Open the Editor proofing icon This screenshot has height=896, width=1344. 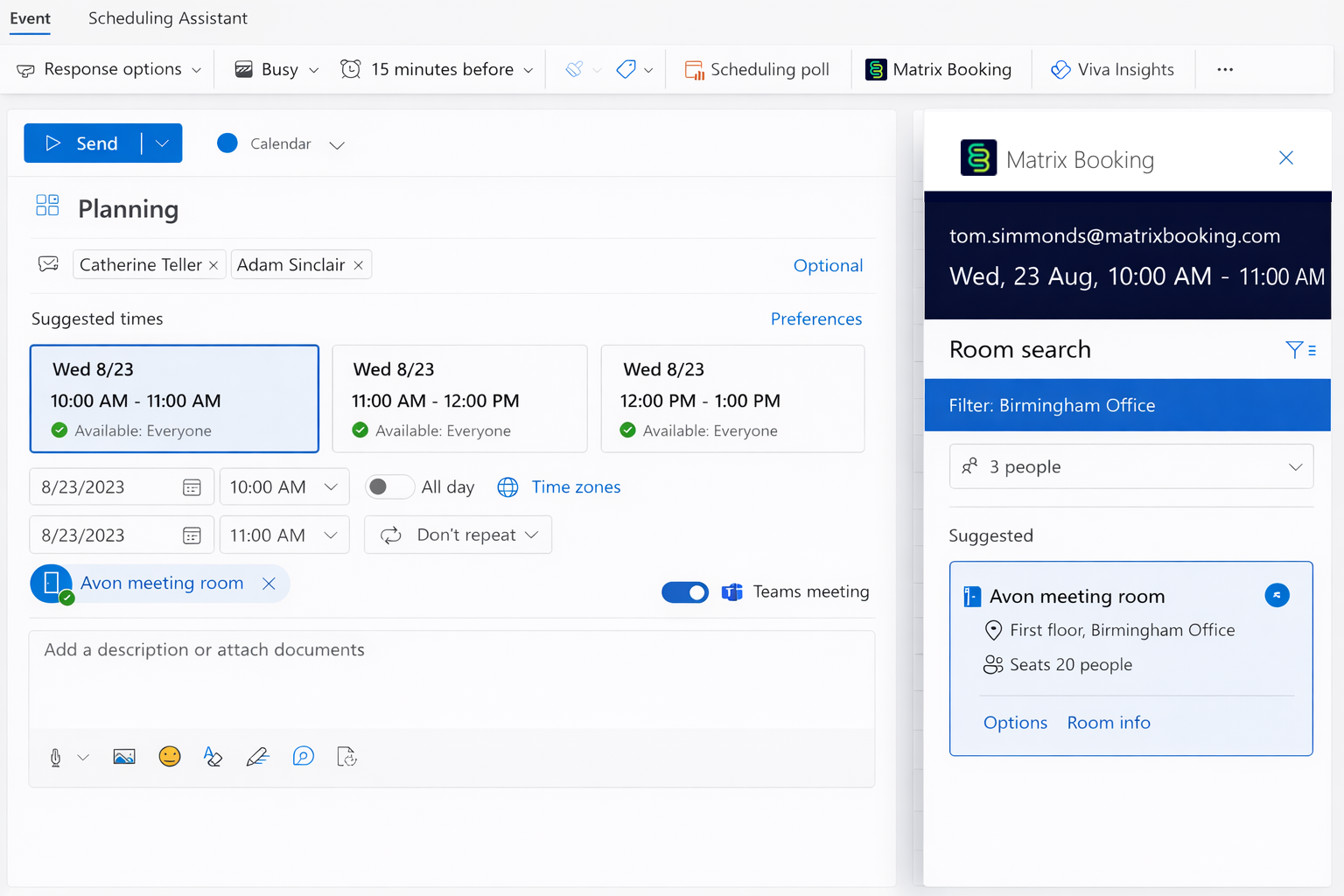(x=303, y=756)
